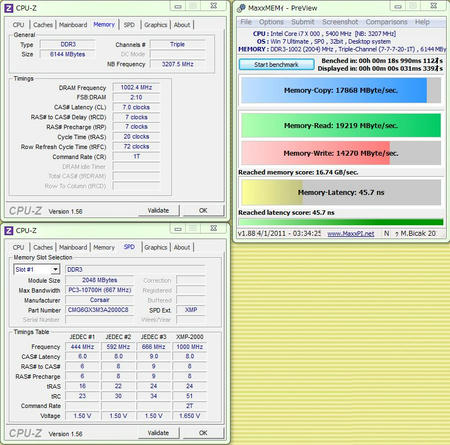
Task: Open the Screenshot menu in MaxxMEM
Action: 340,22
